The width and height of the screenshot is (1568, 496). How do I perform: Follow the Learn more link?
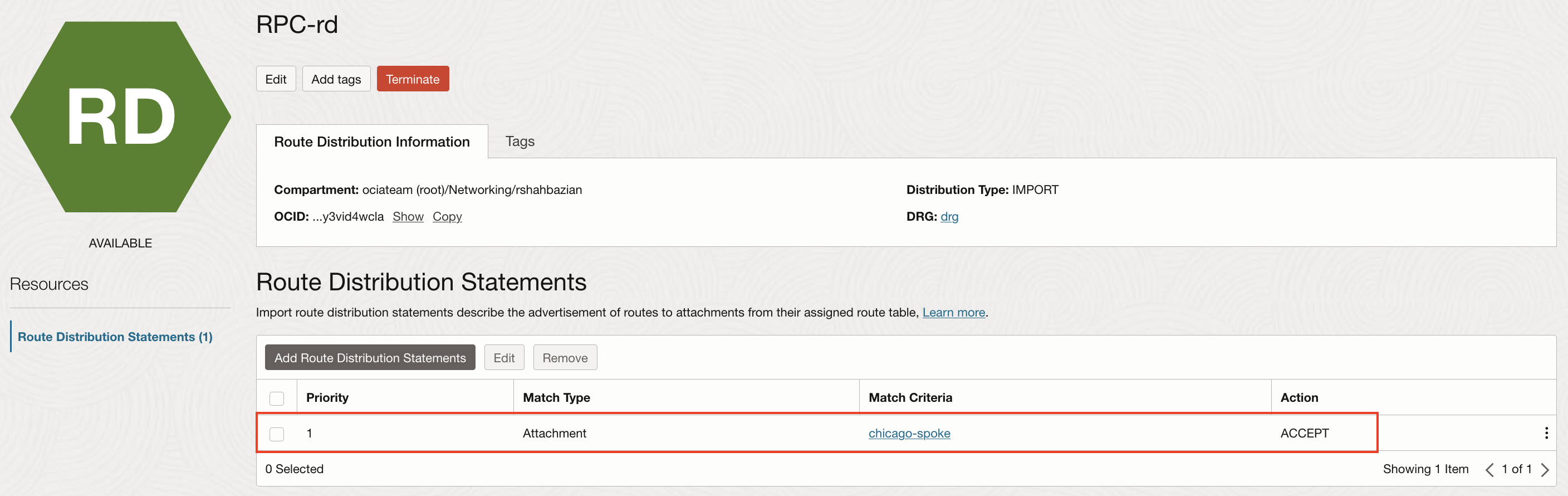pyautogui.click(x=953, y=313)
